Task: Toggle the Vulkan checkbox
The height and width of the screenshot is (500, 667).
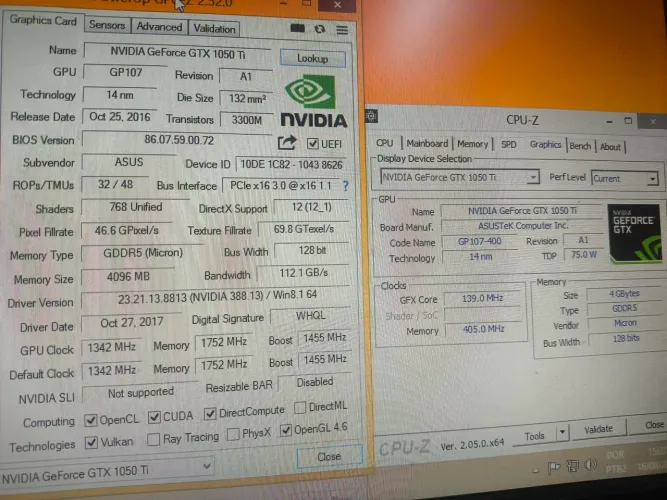Action: (x=91, y=443)
